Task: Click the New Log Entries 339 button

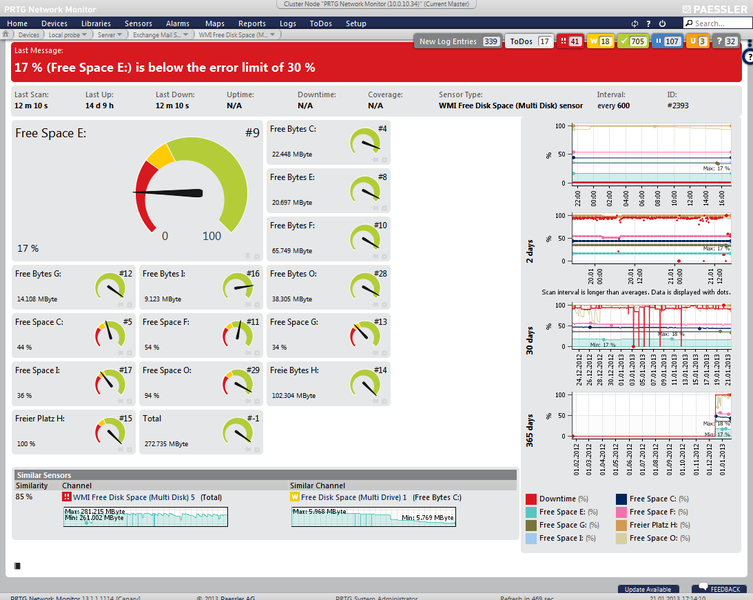Action: (x=458, y=41)
